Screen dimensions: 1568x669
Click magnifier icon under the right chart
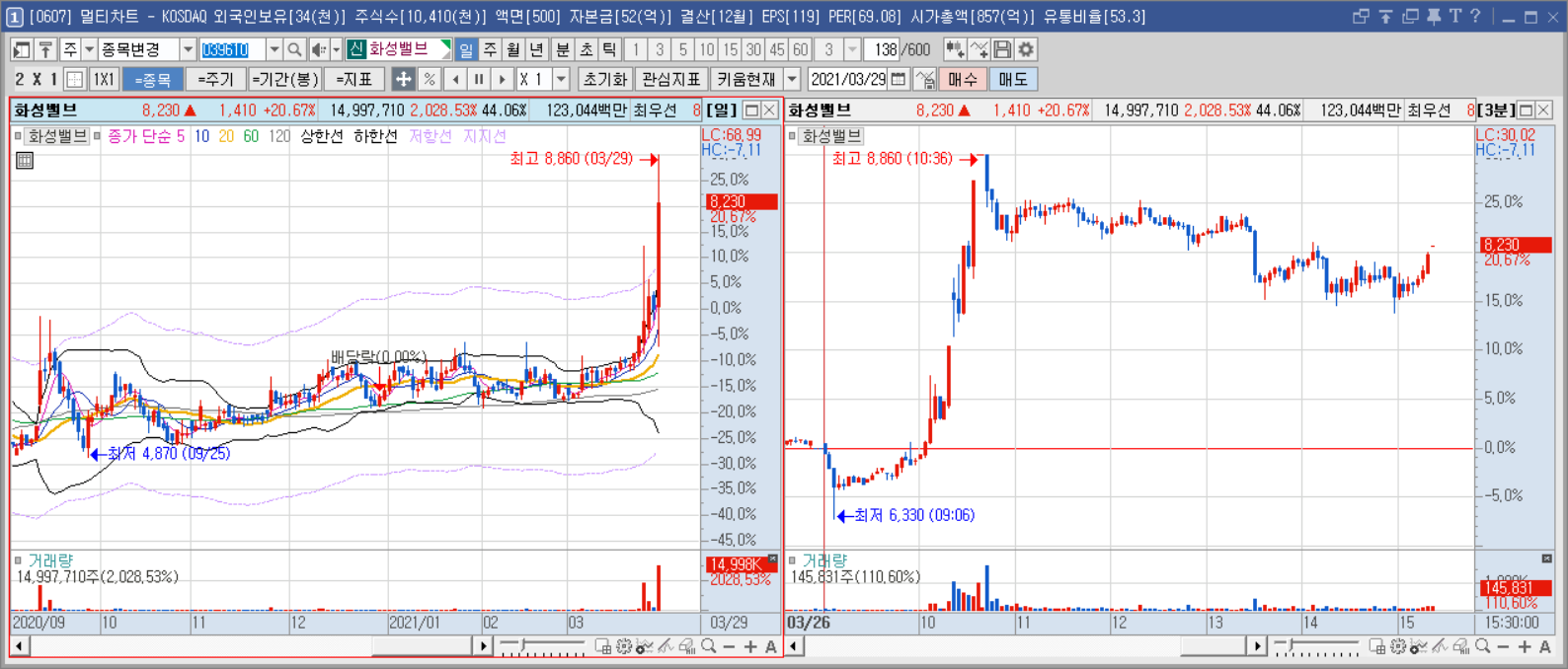click(x=1482, y=646)
